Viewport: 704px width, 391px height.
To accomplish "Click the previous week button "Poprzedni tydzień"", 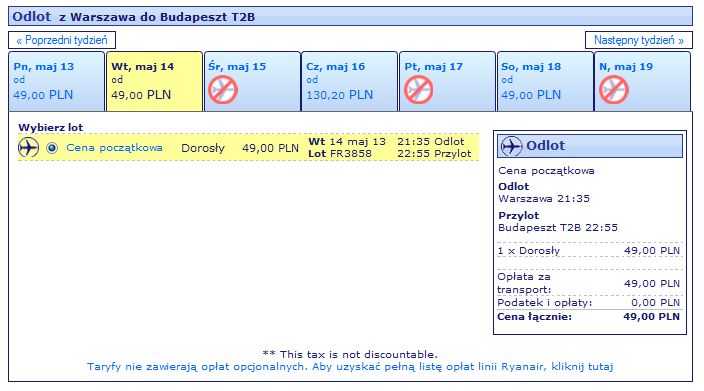I will [x=62, y=40].
